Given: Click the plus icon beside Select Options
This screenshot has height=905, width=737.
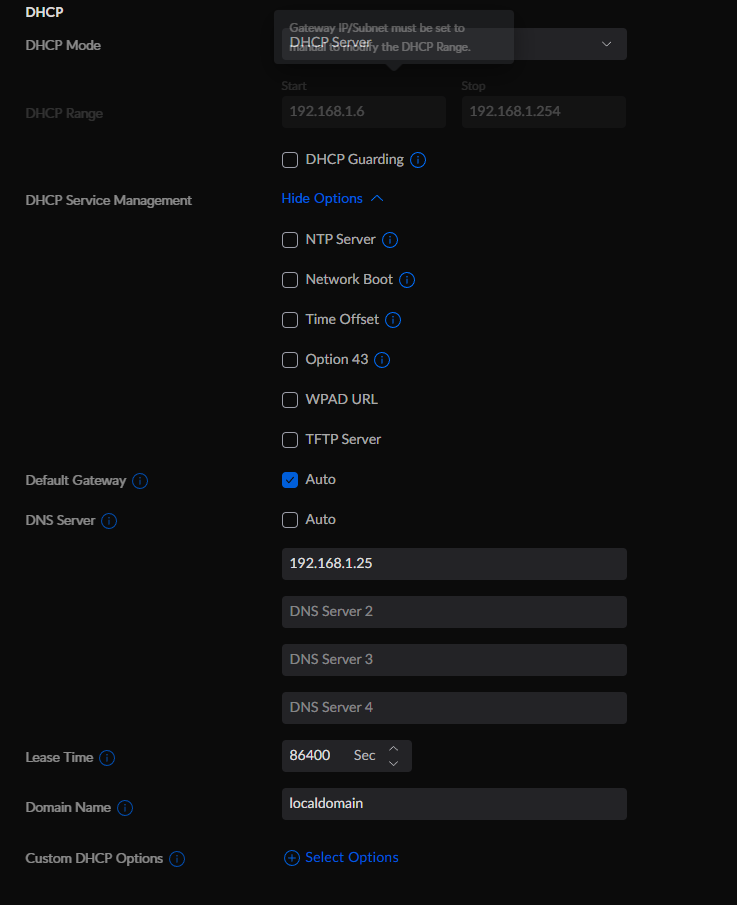Looking at the screenshot, I should 292,858.
